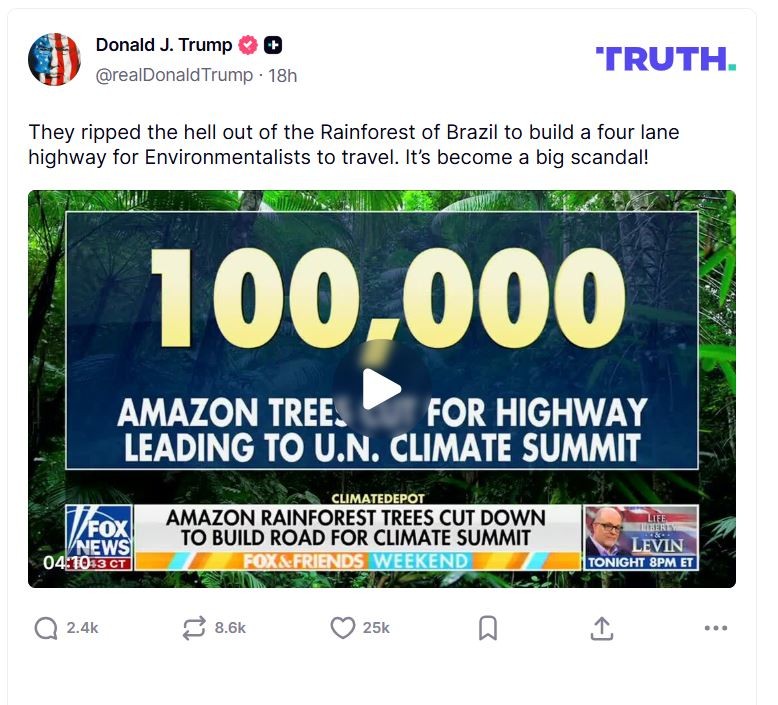Click the black plus badge beside name
778x705 pixels.
[x=273, y=45]
